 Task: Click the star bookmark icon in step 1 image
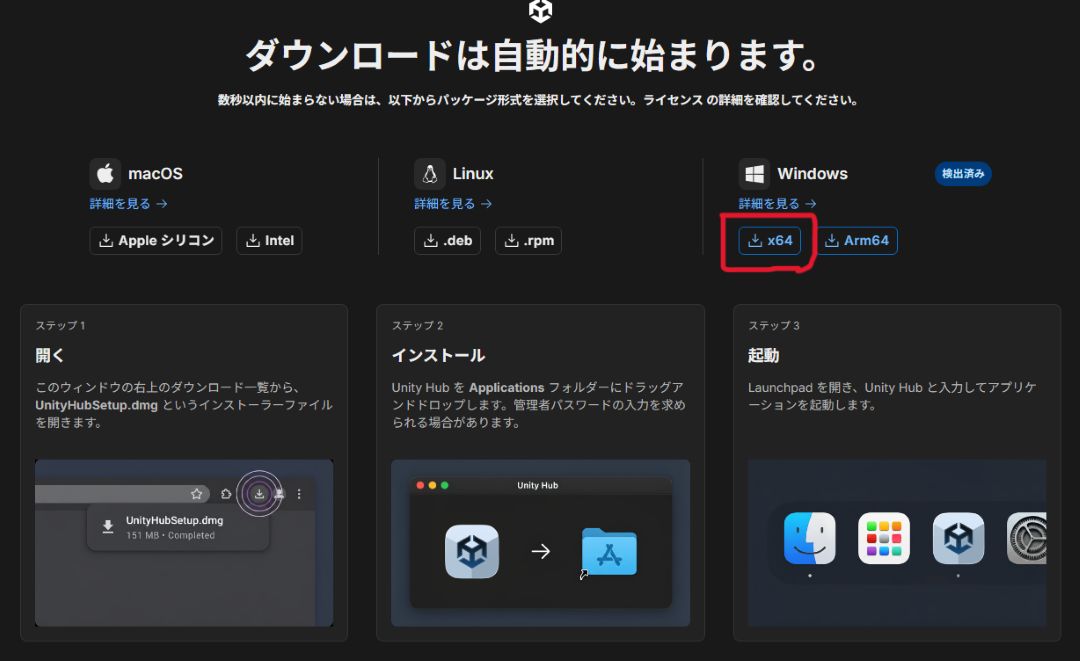tap(196, 494)
